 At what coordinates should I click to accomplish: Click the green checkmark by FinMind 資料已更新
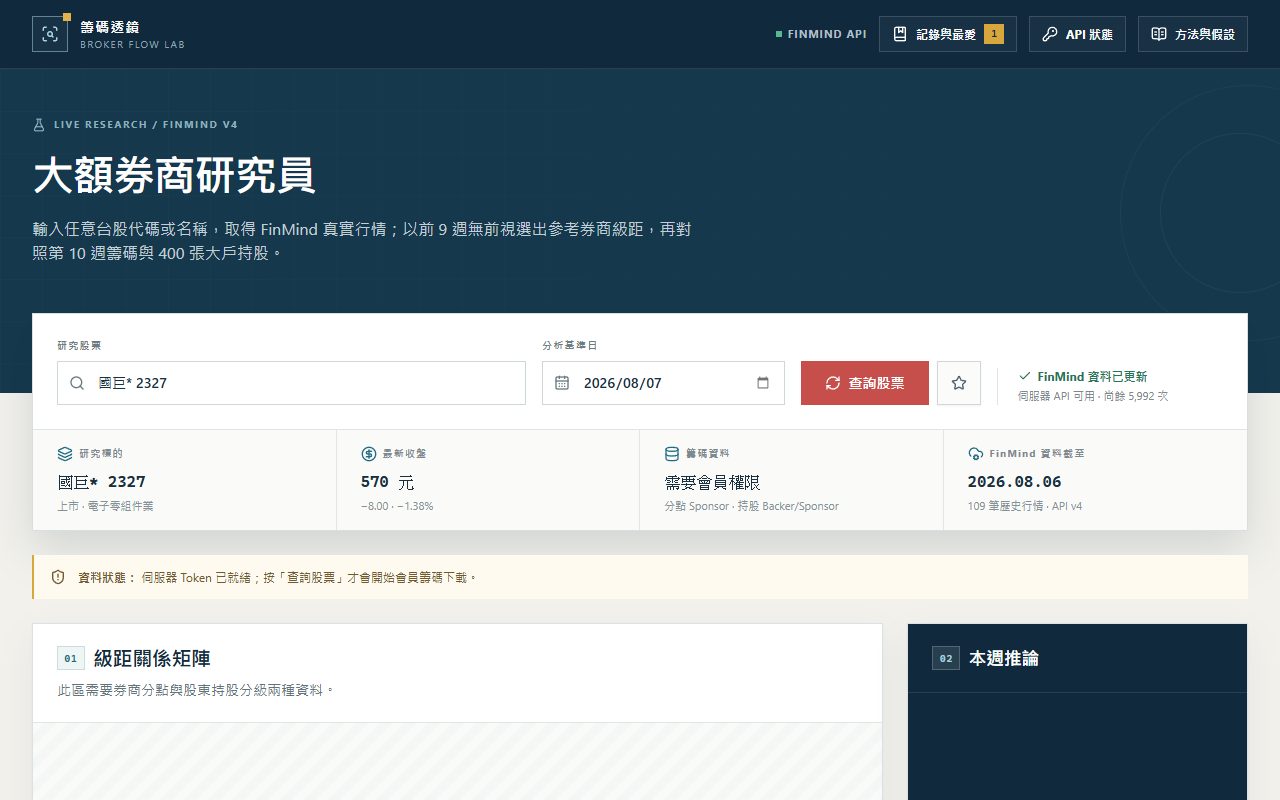pyautogui.click(x=1024, y=376)
